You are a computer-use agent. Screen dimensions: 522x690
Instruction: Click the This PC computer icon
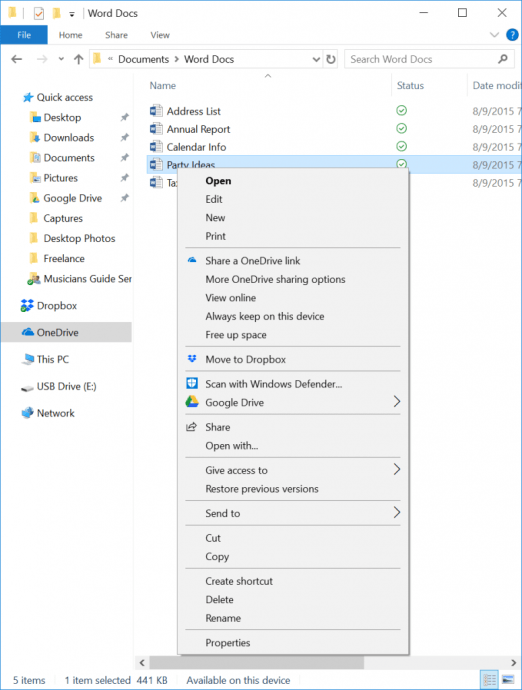(28, 359)
